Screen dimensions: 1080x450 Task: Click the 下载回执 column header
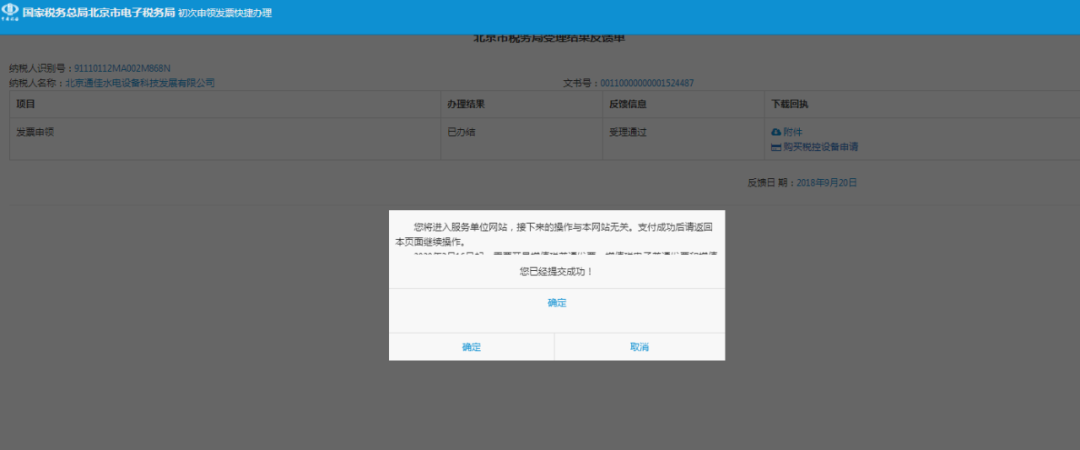(x=789, y=104)
